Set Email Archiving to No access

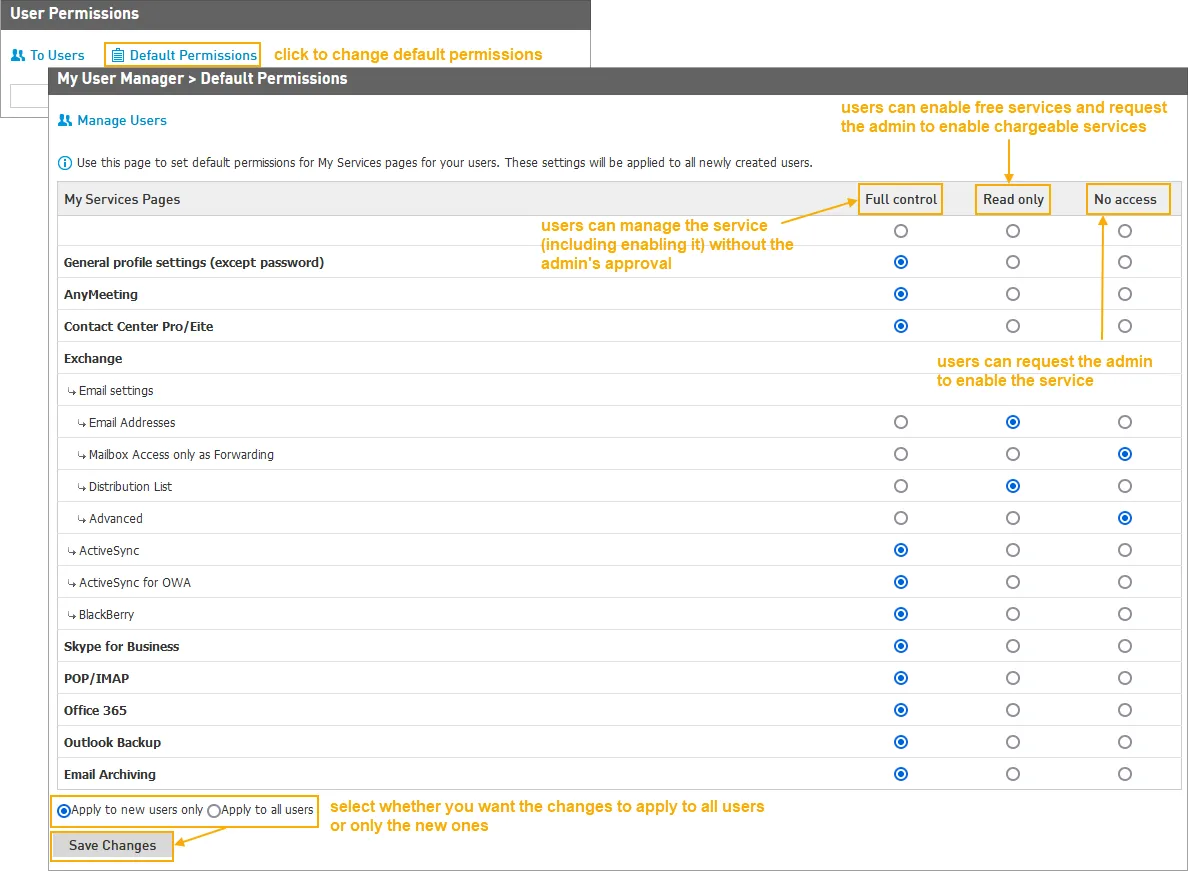pos(1124,774)
